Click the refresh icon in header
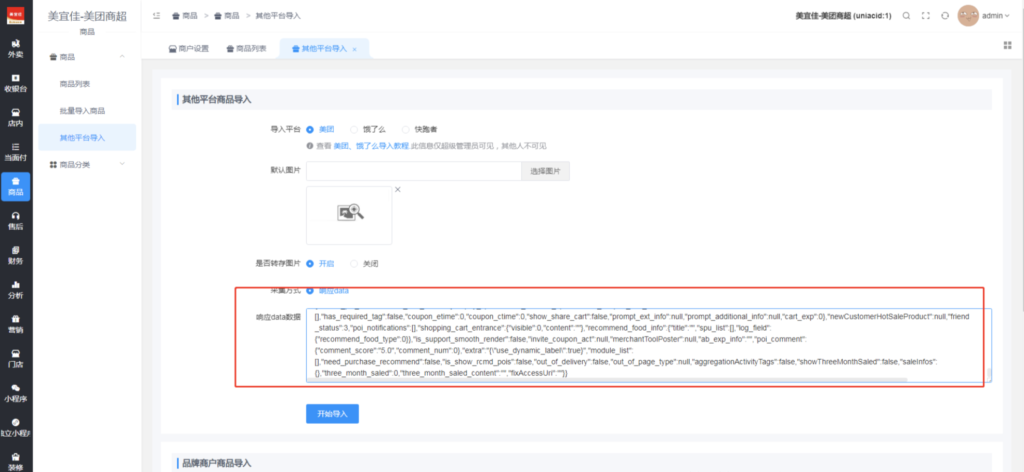 point(944,16)
